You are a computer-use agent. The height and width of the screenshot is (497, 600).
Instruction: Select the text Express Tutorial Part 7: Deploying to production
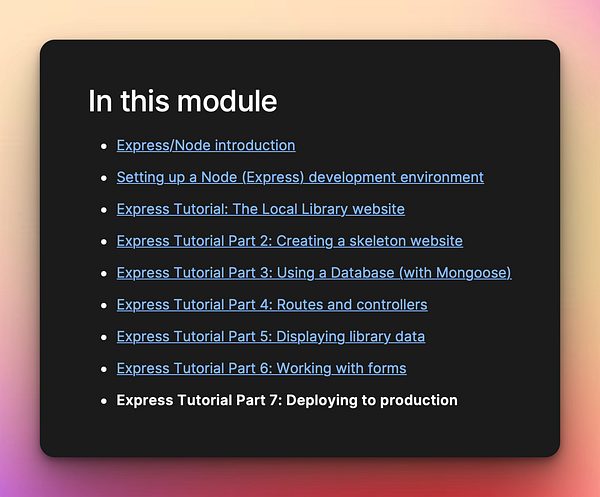point(287,400)
